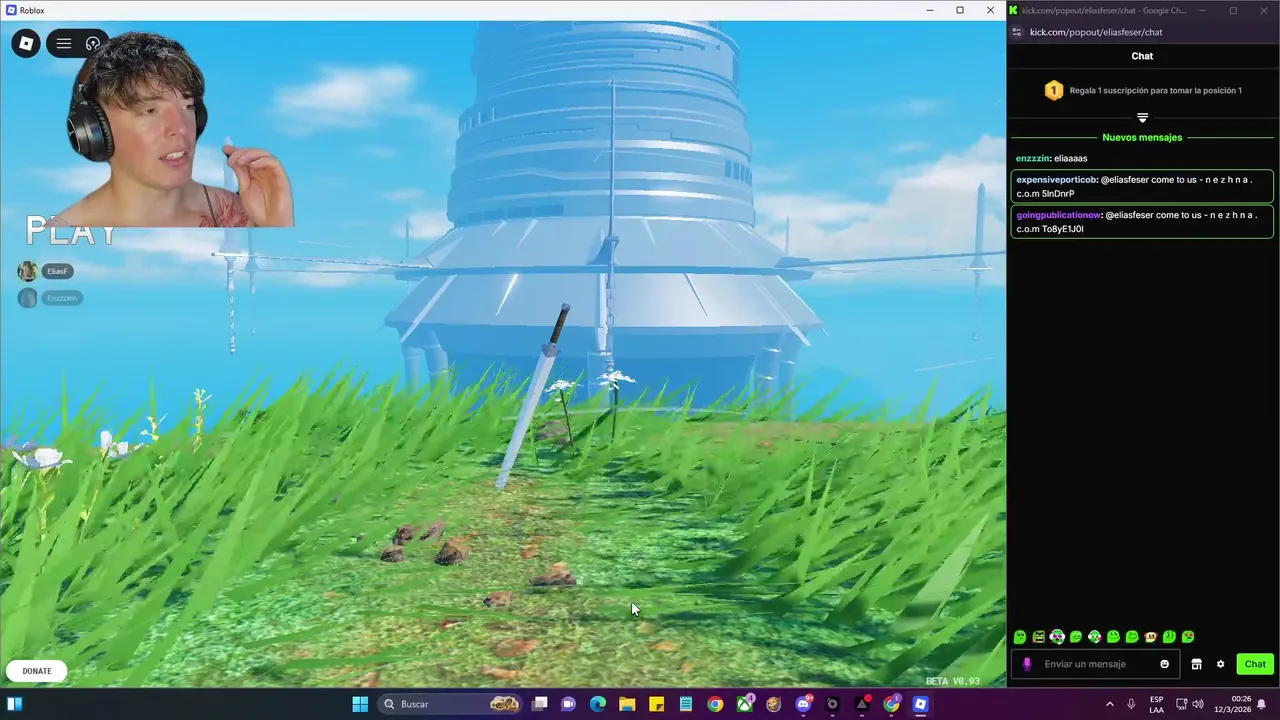
Task: Open the goingpublicationow username in chat
Action: (1058, 215)
